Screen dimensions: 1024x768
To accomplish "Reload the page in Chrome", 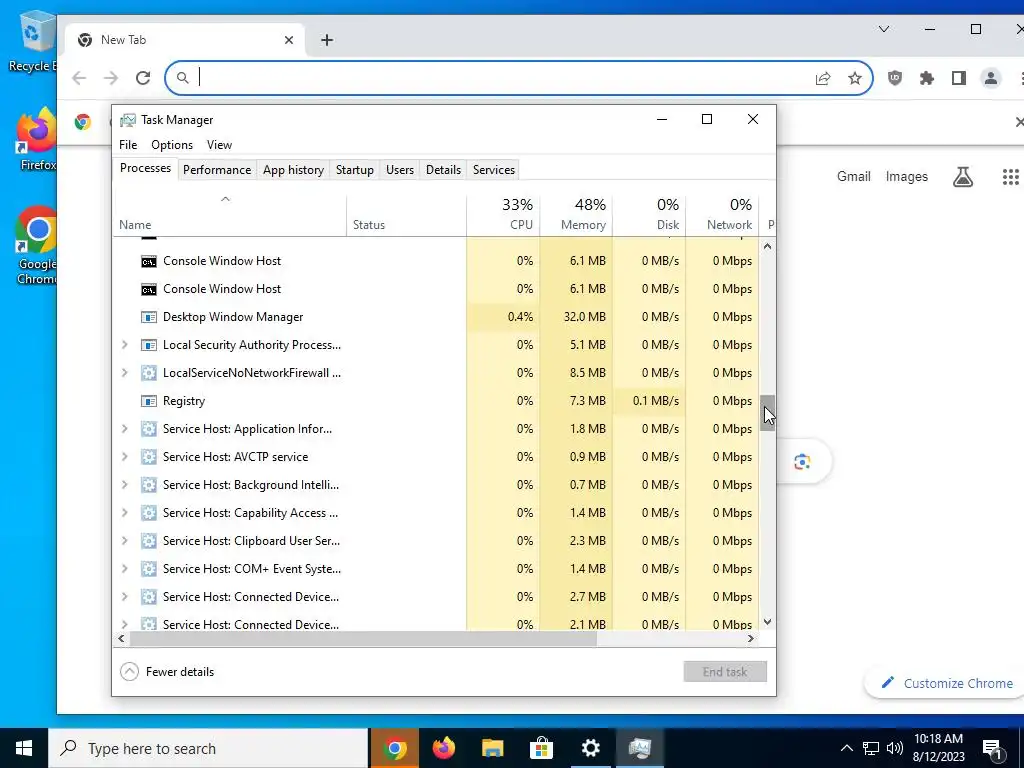I will coord(143,78).
